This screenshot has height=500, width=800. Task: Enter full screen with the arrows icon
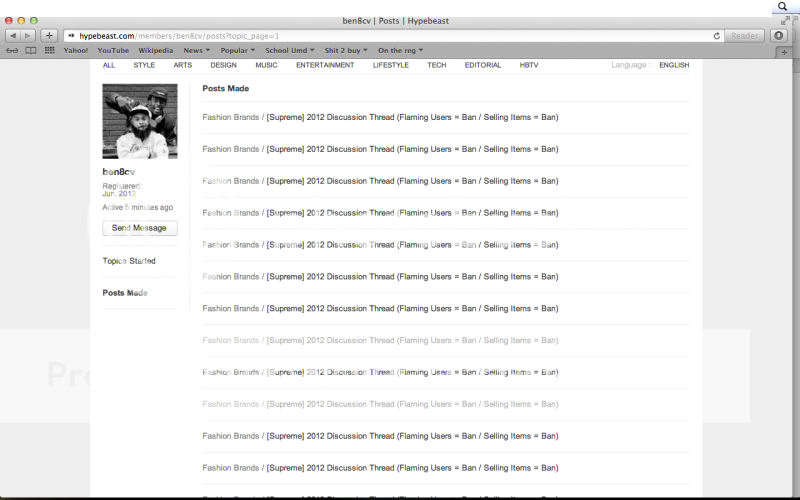(x=785, y=20)
